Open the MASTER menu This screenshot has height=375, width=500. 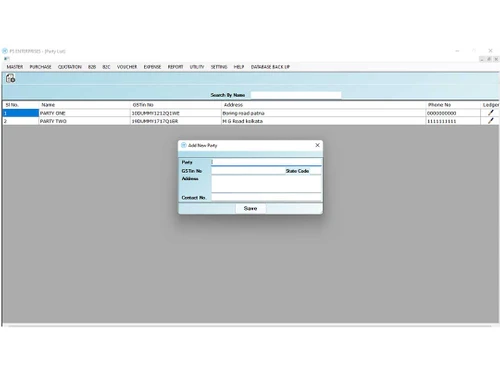(x=15, y=67)
